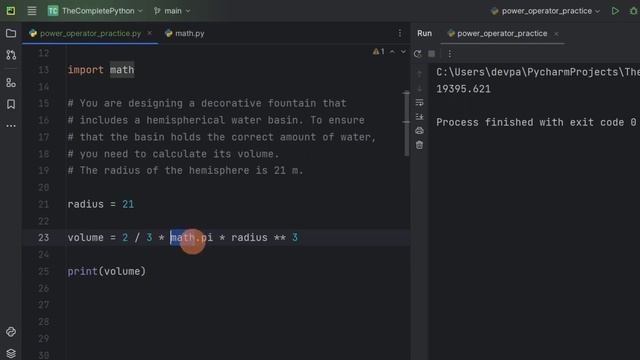This screenshot has height=360, width=640.
Task: Run power_operator_practice with green play button
Action: (x=615, y=11)
